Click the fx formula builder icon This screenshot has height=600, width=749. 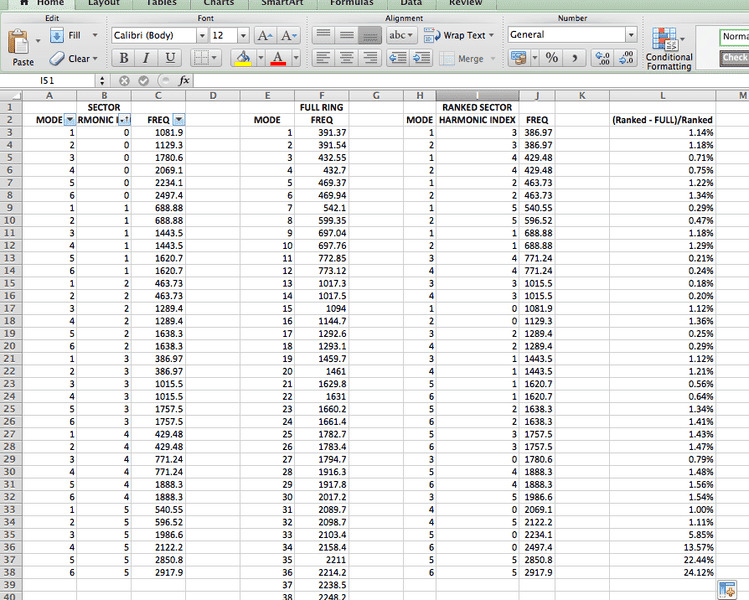coord(184,80)
